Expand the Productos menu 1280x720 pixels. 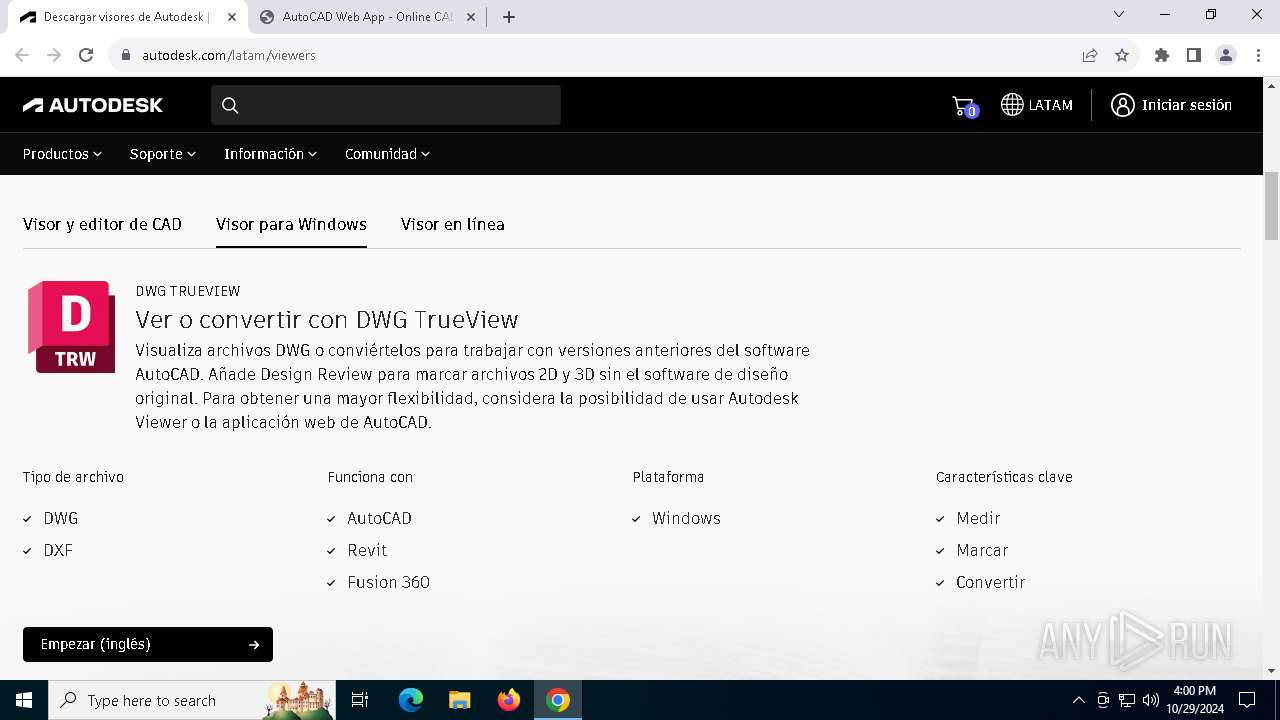(62, 154)
